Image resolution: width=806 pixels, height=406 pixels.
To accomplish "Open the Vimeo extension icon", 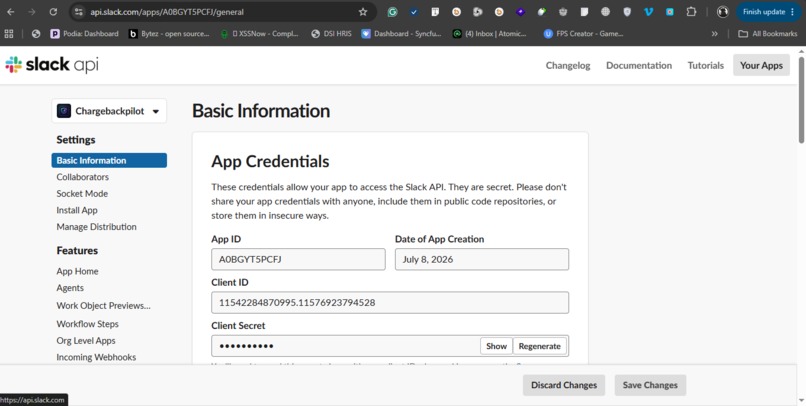I will [x=648, y=12].
